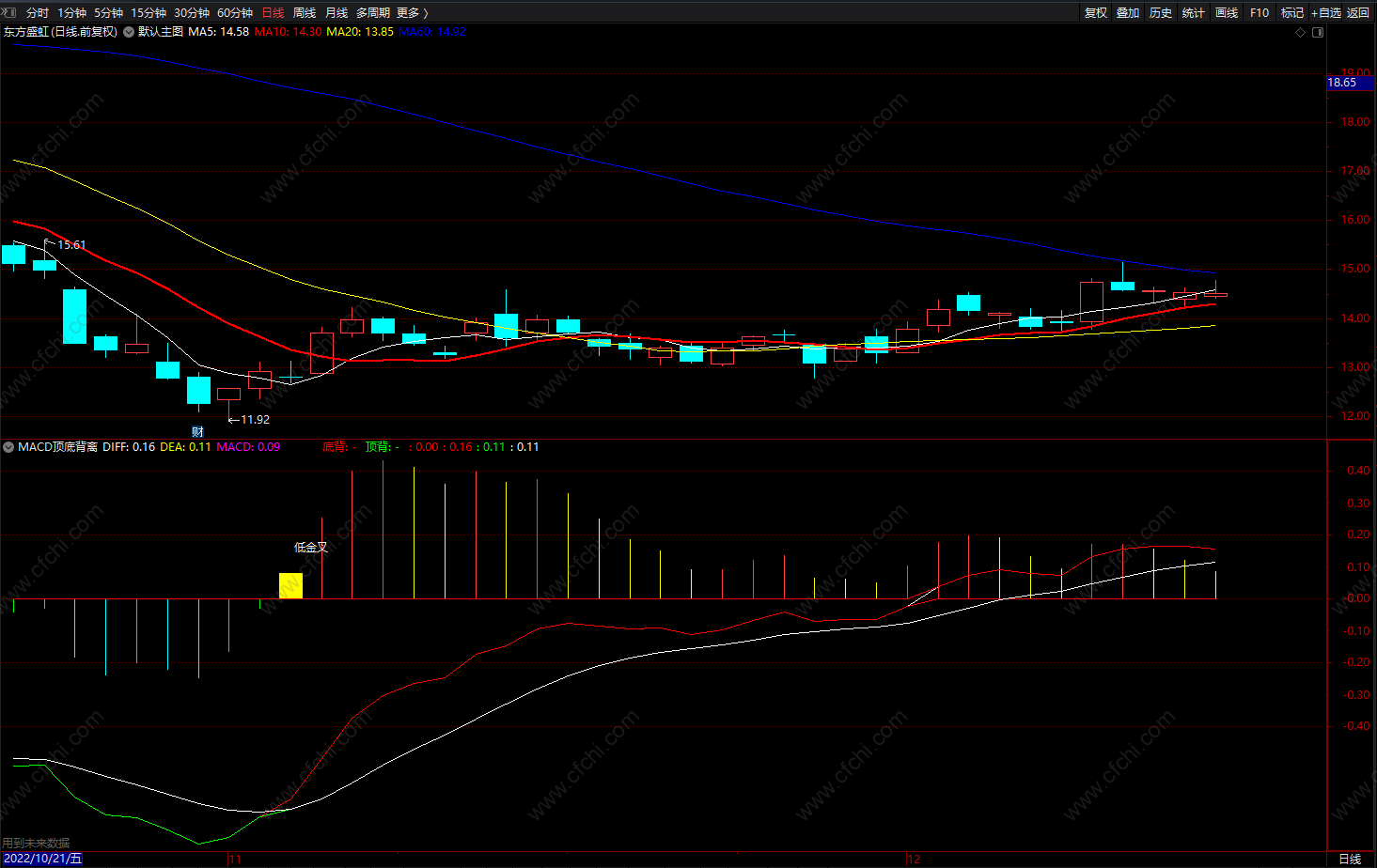The image size is (1377, 868).
Task: Toggle the side panel layout icon
Action: point(1318,32)
